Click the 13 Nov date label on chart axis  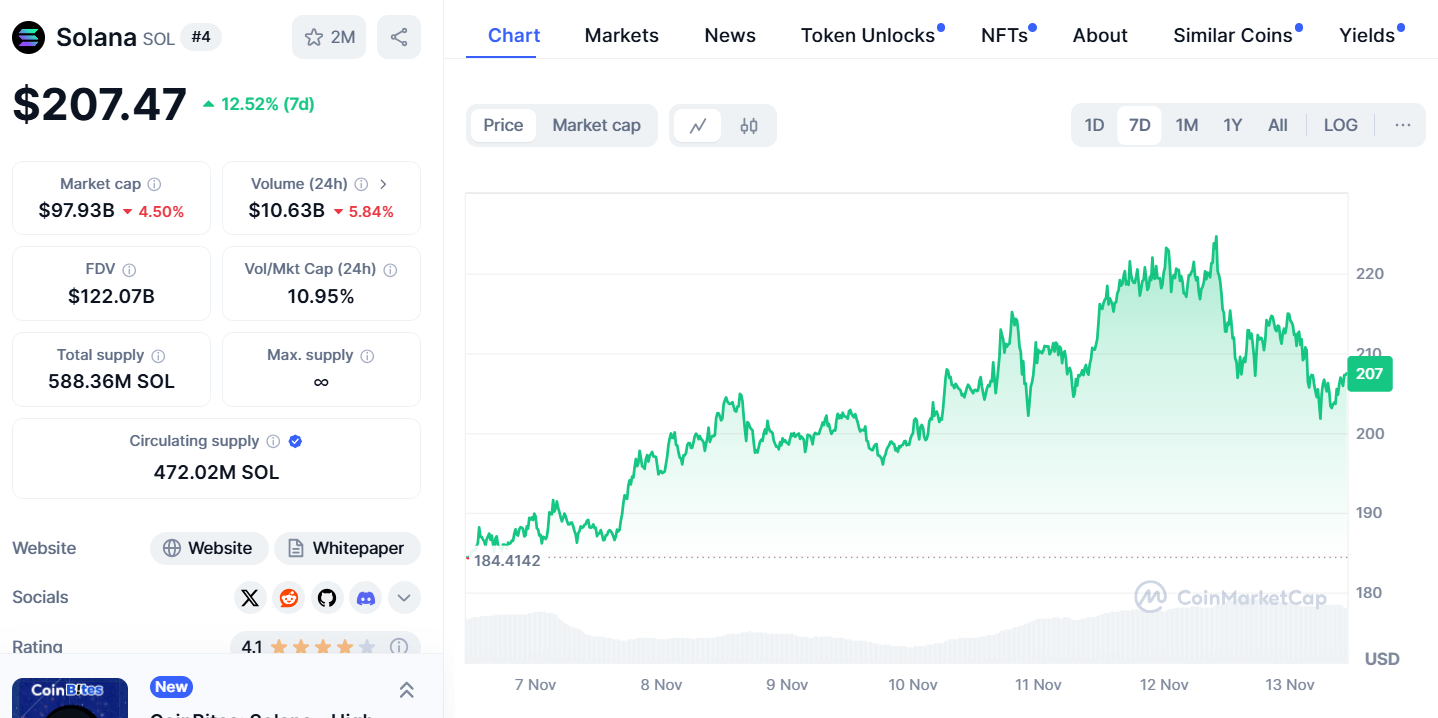click(1290, 685)
